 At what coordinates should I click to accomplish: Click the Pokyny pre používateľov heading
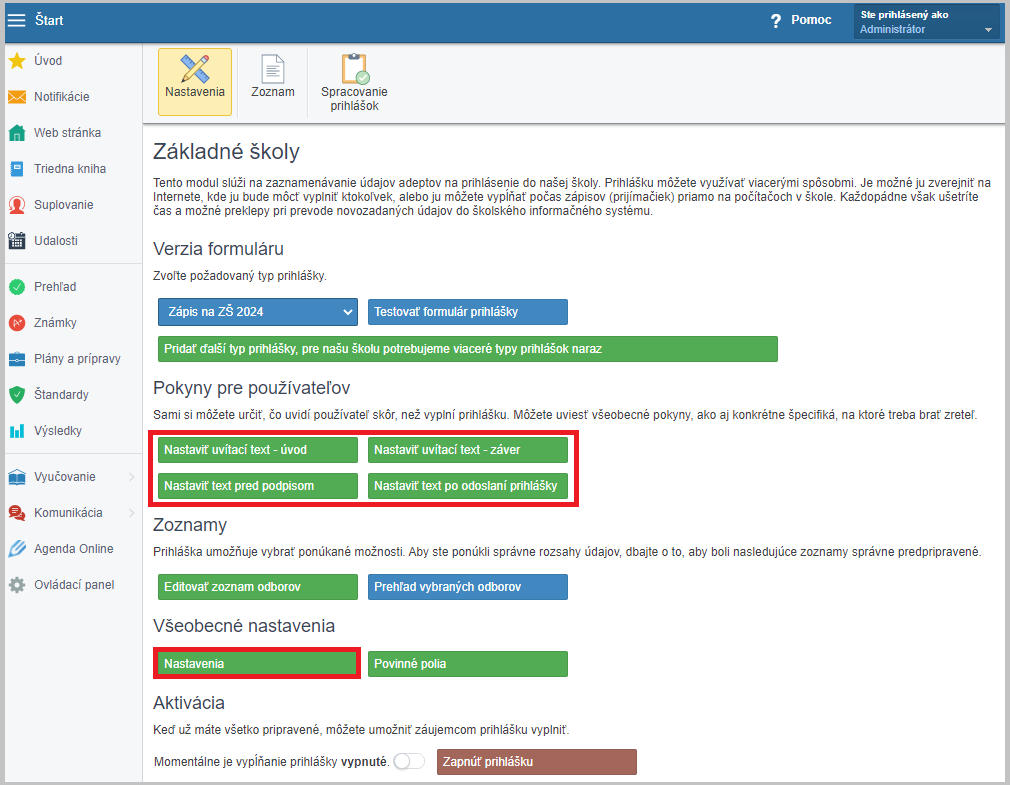click(251, 388)
